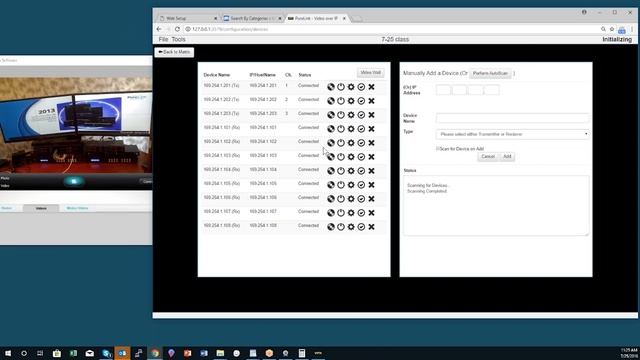Click power icon for 169.254.1.202 (Tx)
This screenshot has width=640, height=360.
click(341, 101)
